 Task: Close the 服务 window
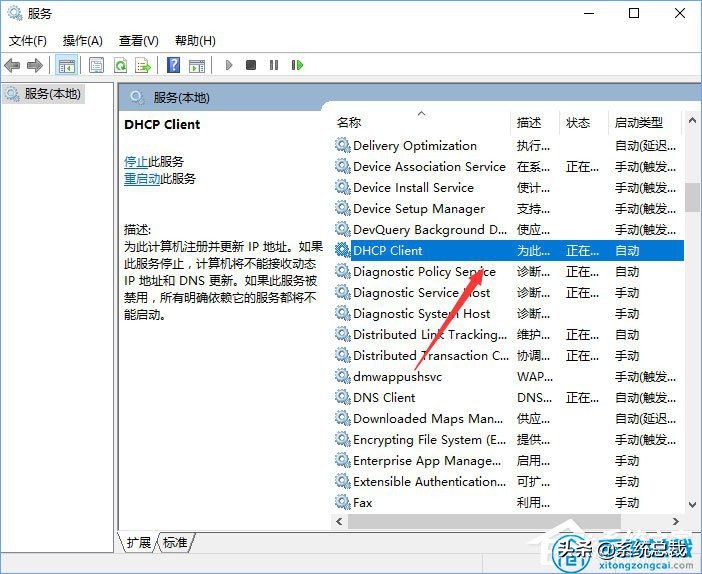pos(680,13)
